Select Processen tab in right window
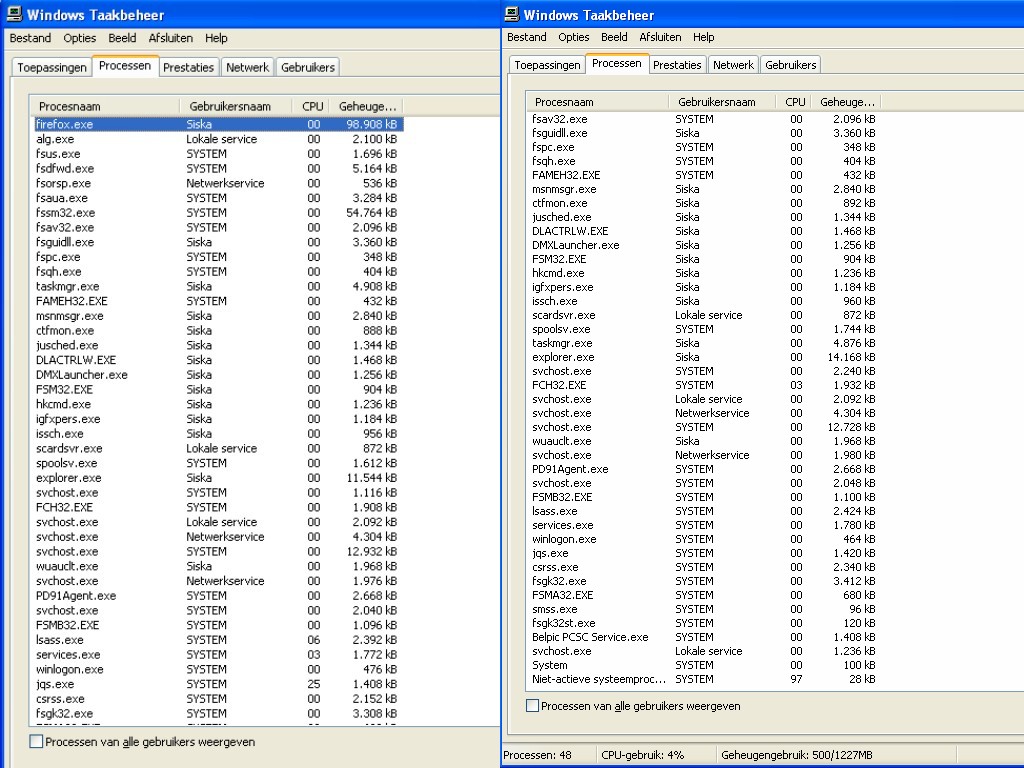 click(616, 63)
